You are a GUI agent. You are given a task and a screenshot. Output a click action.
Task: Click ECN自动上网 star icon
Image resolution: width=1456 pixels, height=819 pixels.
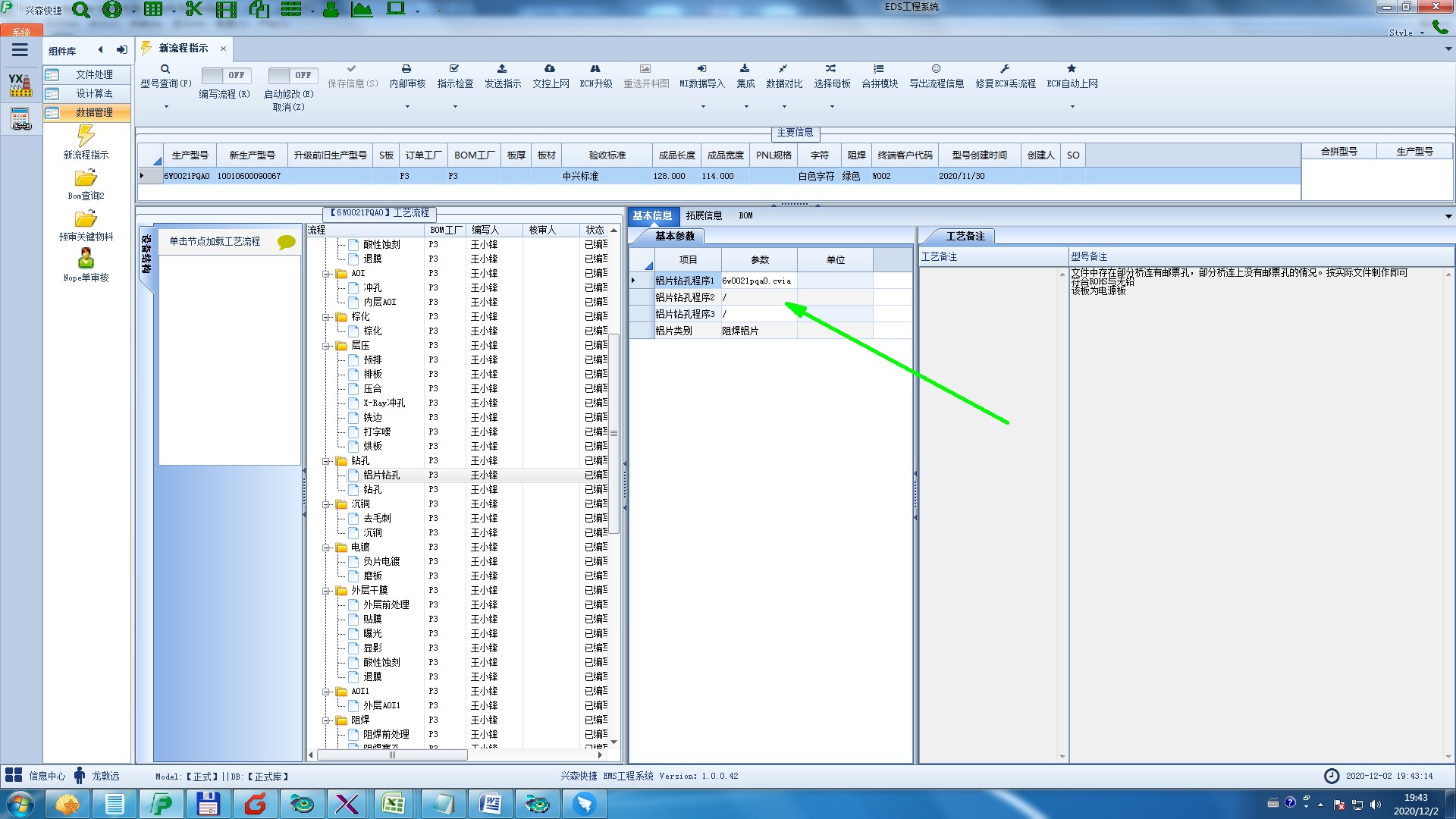[x=1072, y=69]
